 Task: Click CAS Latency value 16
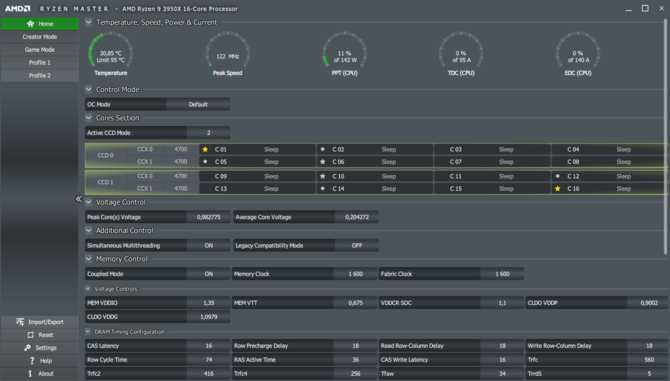tap(209, 346)
